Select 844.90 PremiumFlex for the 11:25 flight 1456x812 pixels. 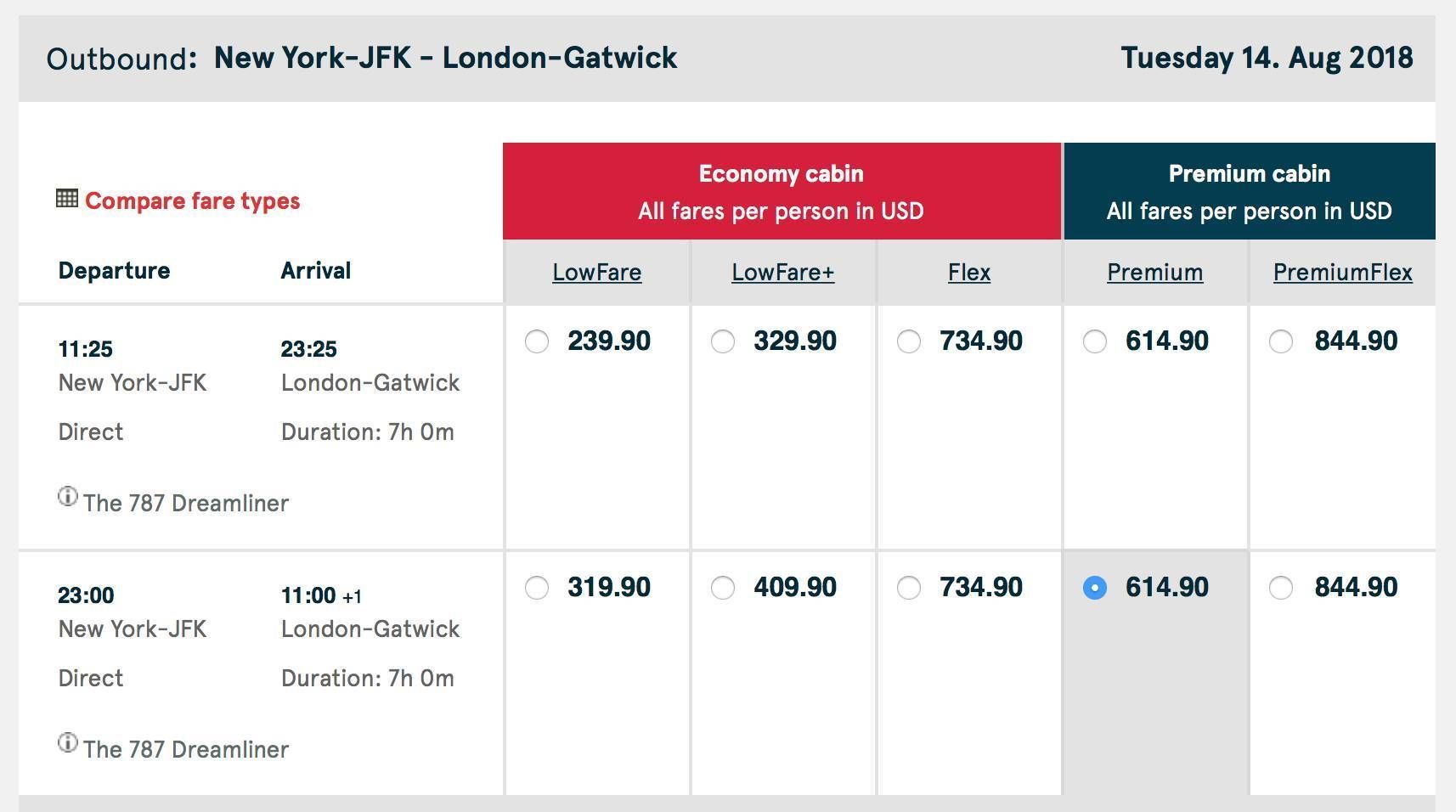tap(1281, 341)
